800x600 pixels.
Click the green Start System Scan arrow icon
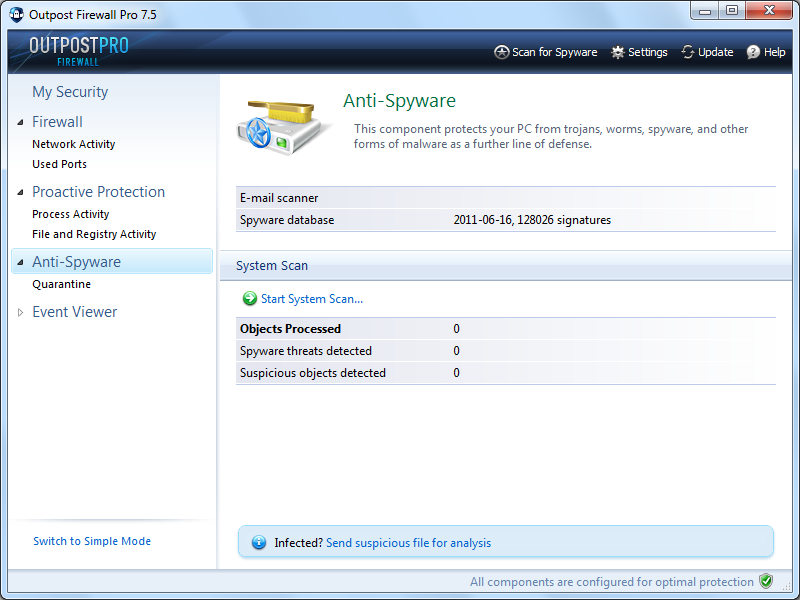[x=249, y=299]
